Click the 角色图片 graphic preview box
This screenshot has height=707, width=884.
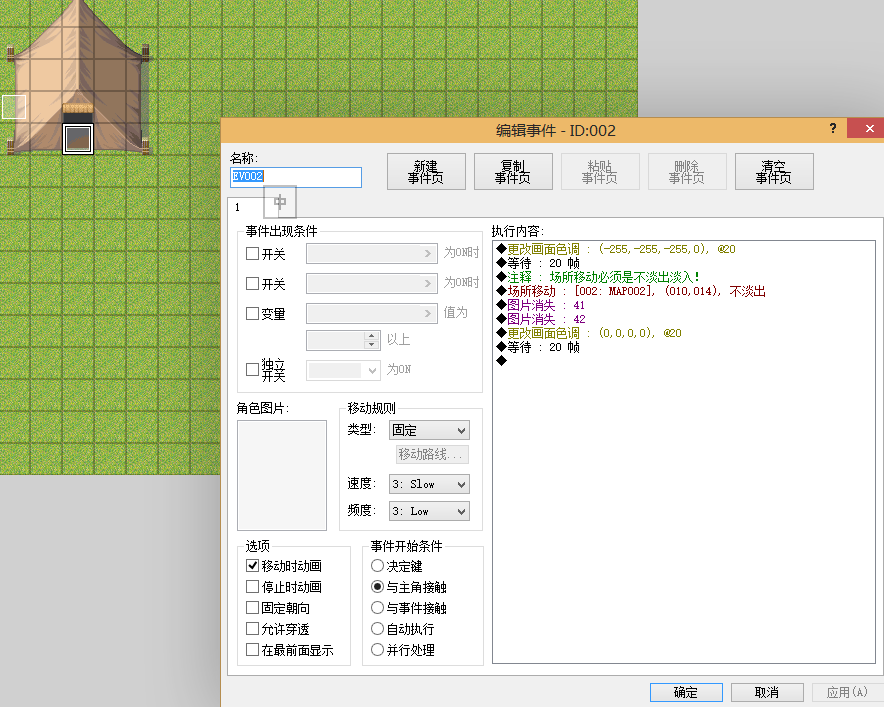282,475
